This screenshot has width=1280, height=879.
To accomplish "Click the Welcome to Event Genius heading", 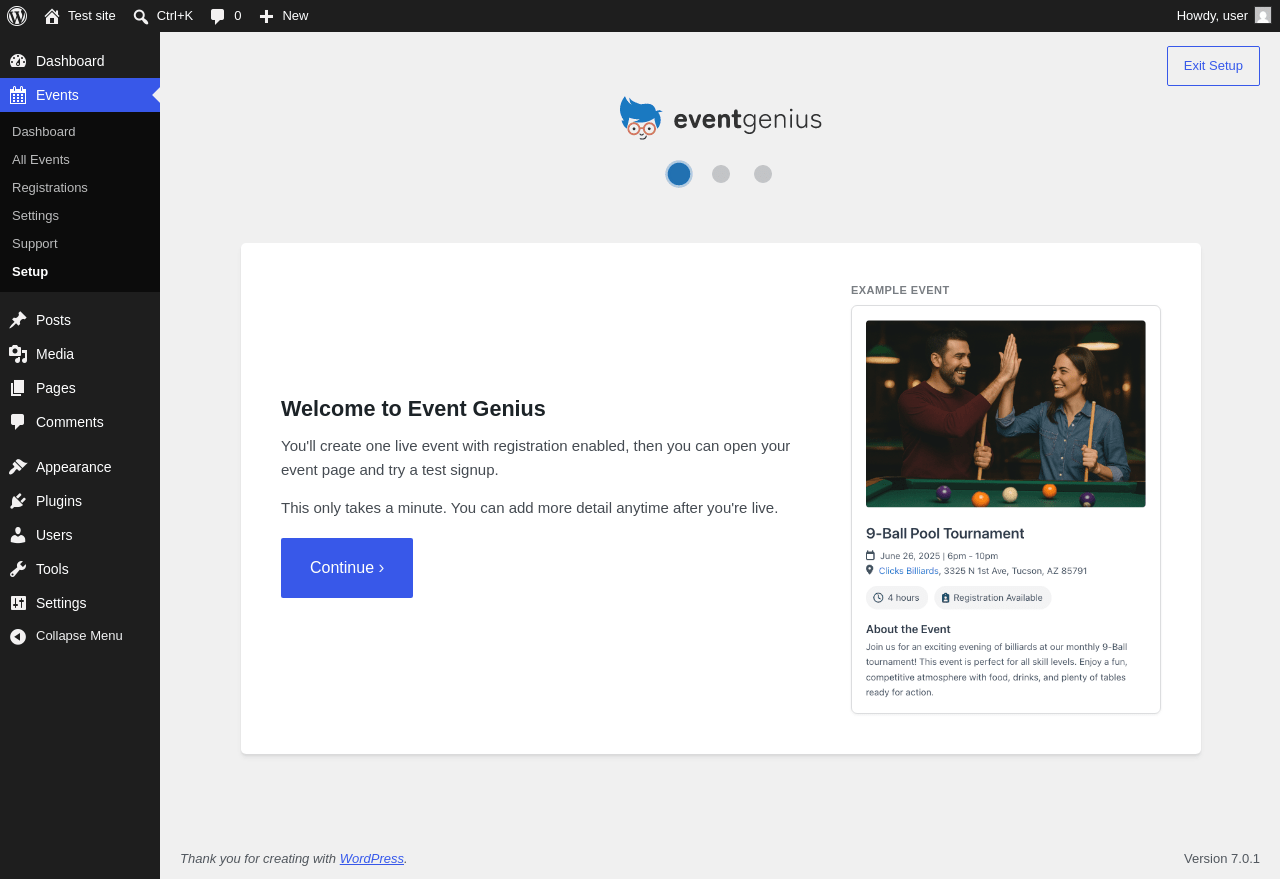I will (x=413, y=409).
